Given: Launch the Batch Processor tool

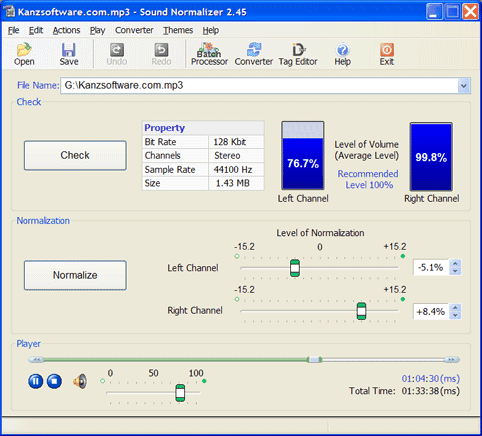Looking at the screenshot, I should click(209, 54).
